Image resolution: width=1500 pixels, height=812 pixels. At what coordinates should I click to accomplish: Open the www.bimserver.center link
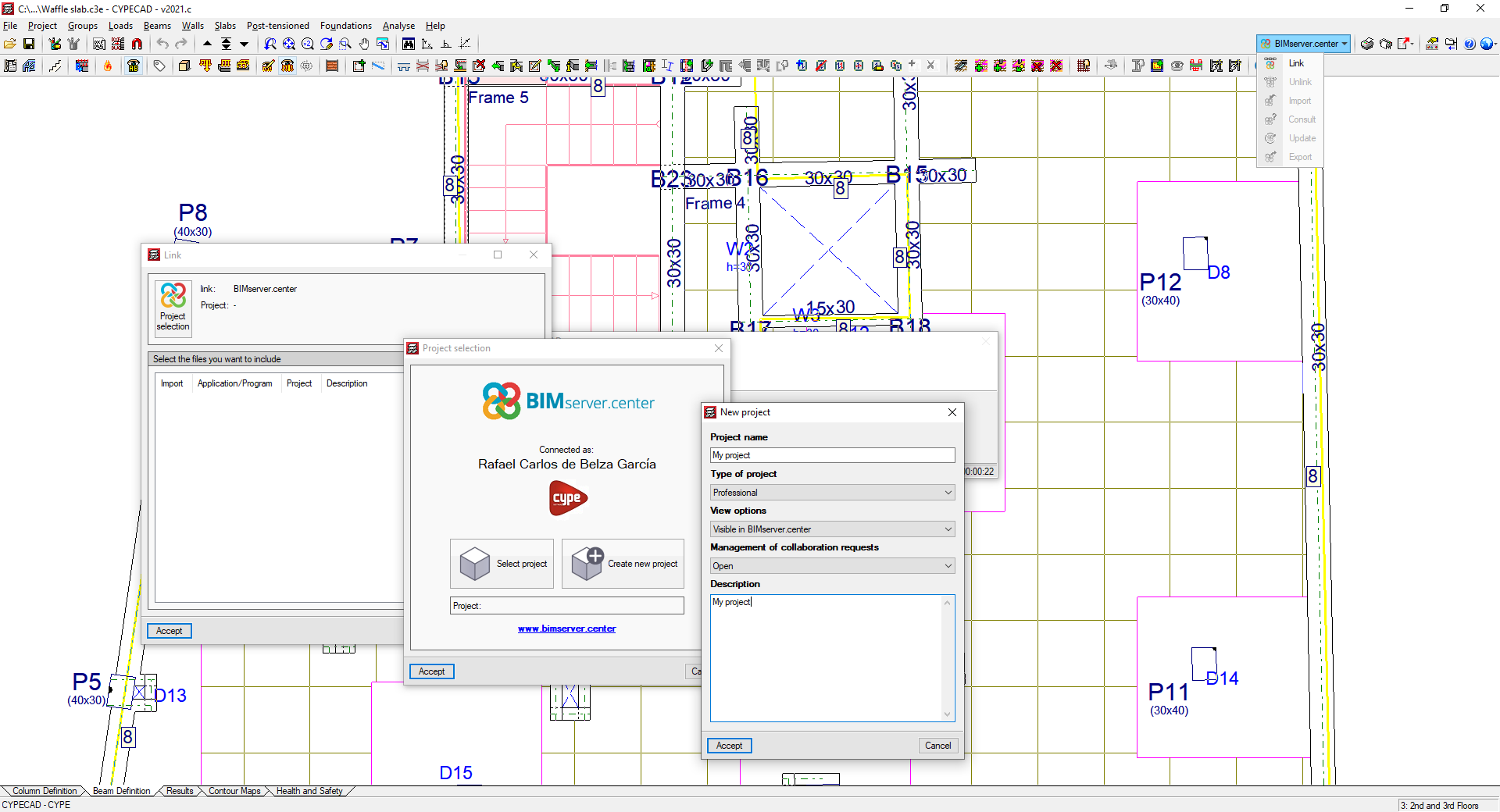(x=566, y=629)
